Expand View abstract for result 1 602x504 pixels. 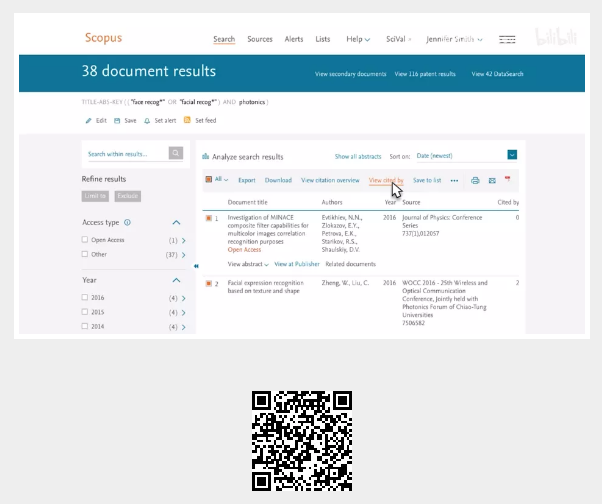248,264
